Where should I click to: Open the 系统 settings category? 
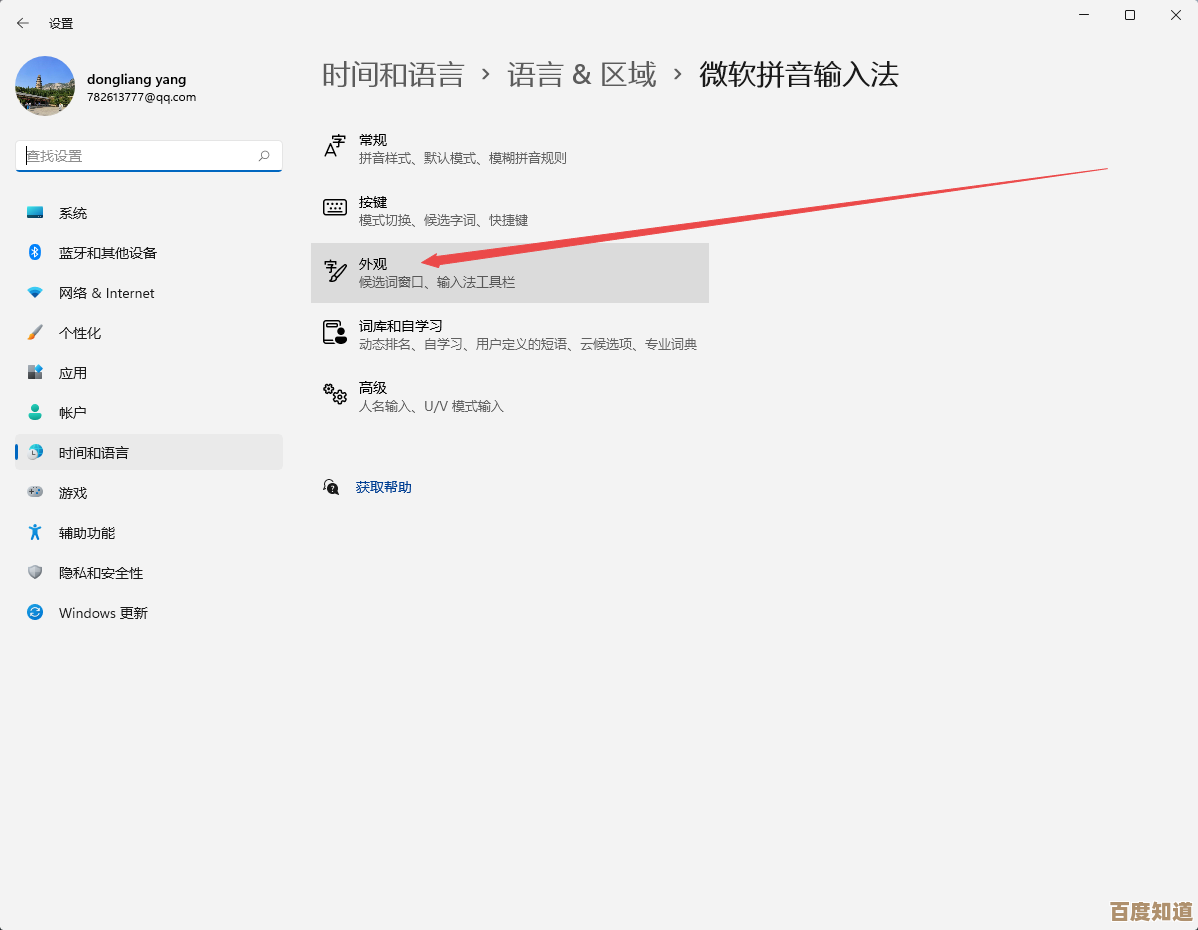[73, 213]
